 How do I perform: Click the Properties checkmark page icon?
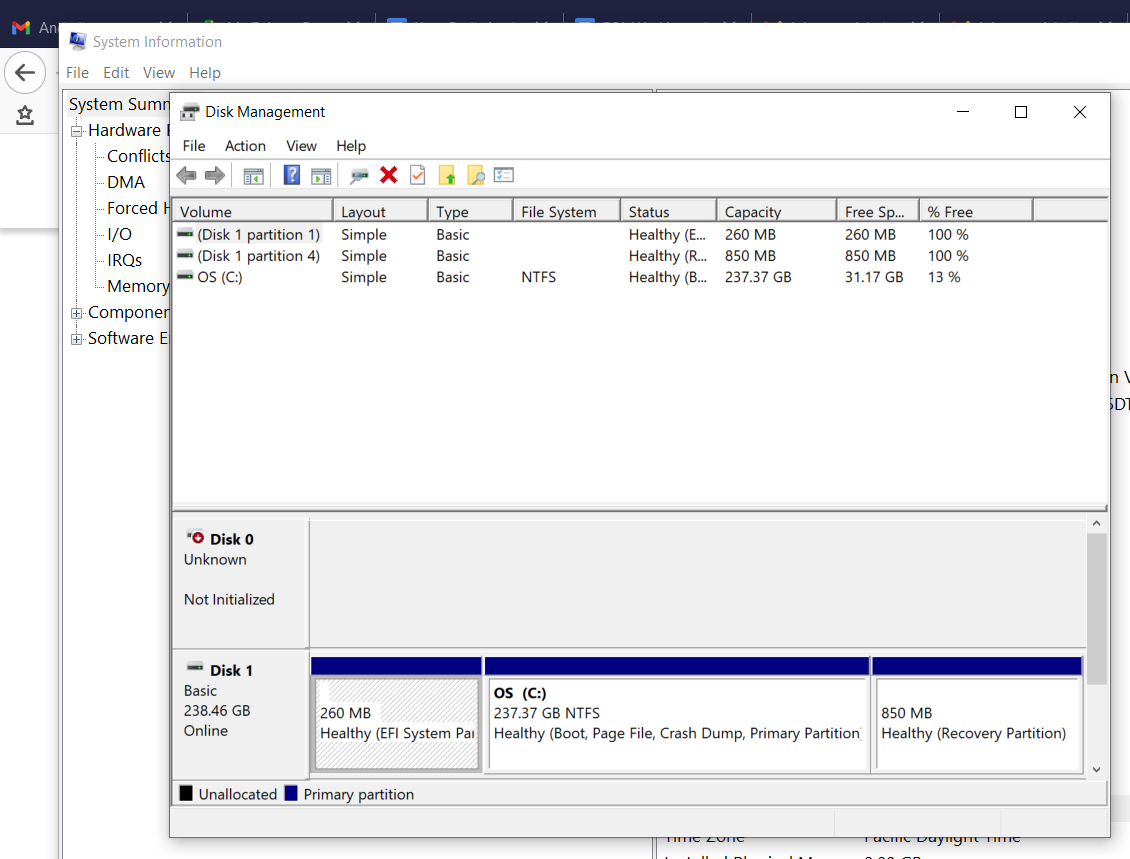[x=417, y=175]
